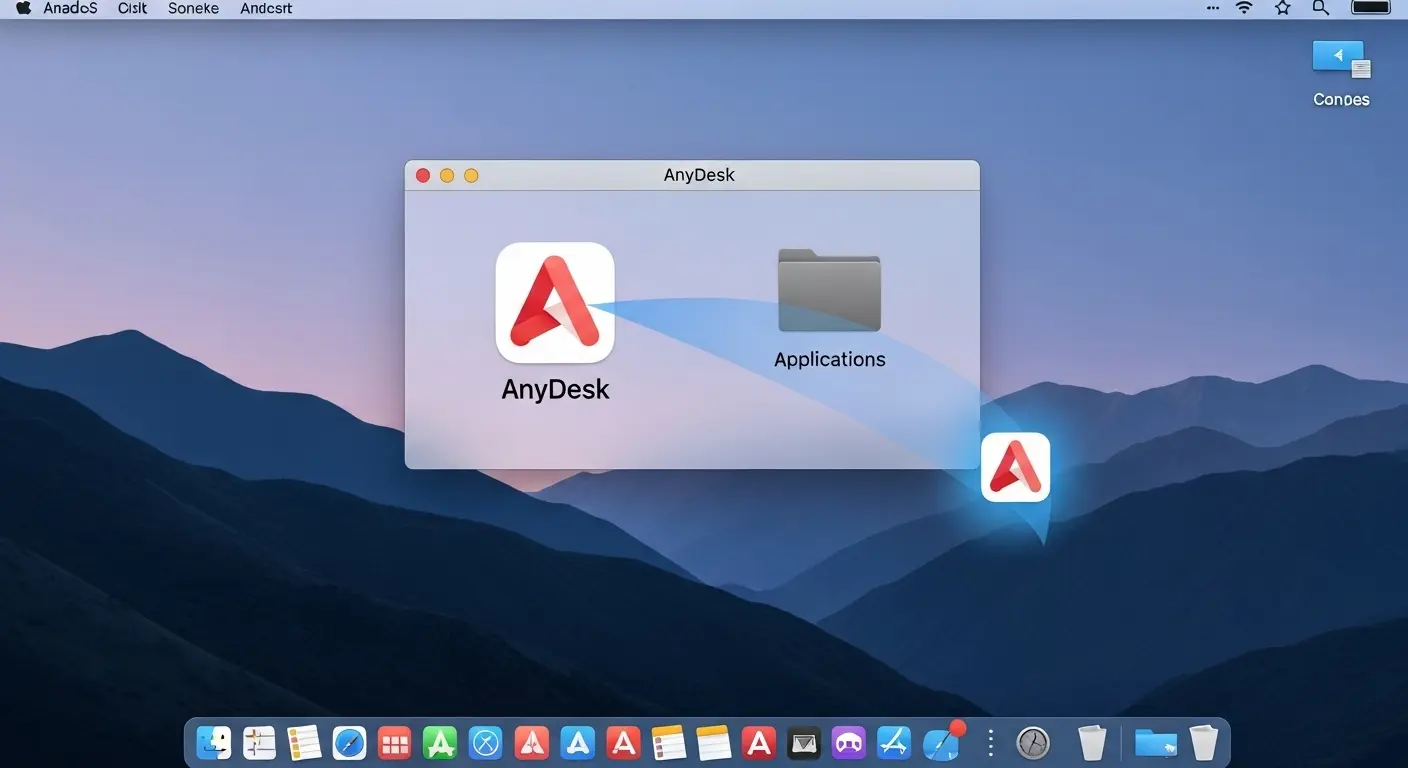Open the Applications folder icon
Viewport: 1408px width, 768px height.
[829, 290]
